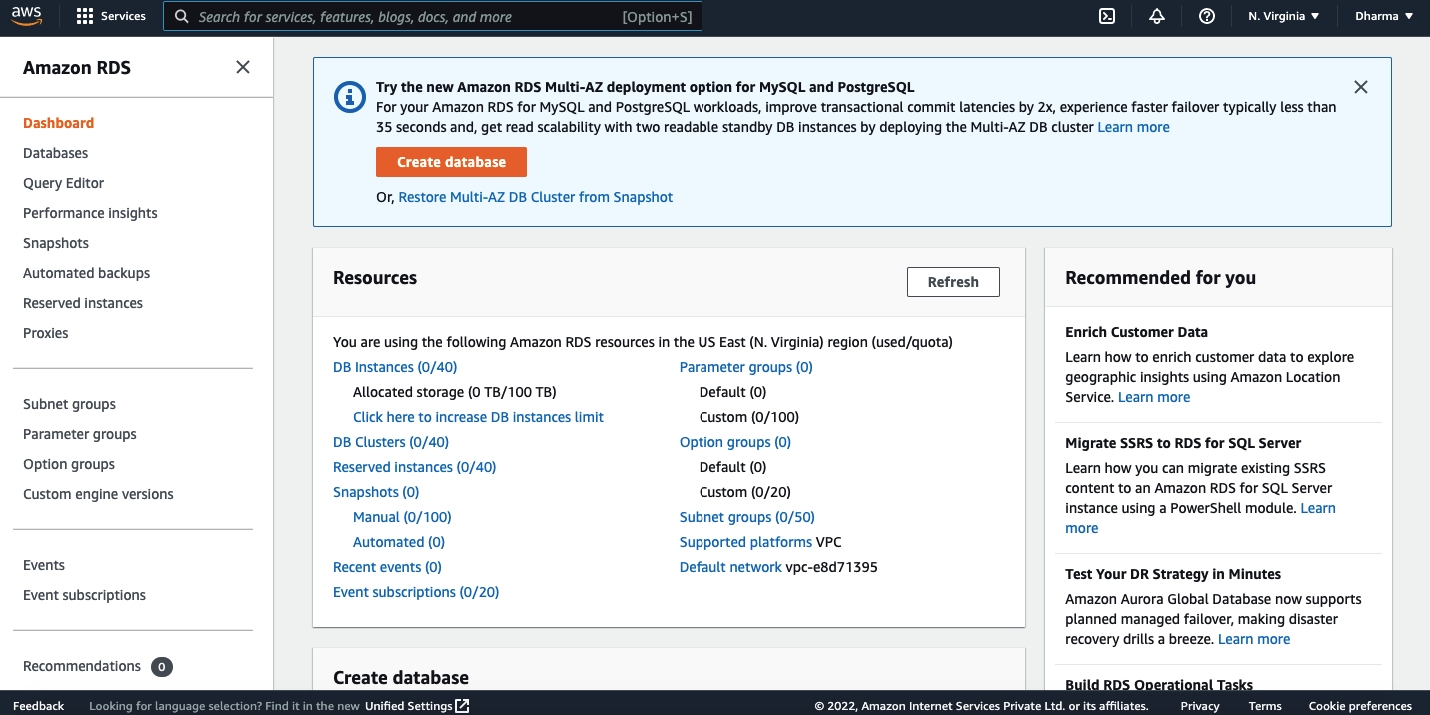Open Cookie preferences in footer
The height and width of the screenshot is (715, 1430).
click(x=1360, y=706)
